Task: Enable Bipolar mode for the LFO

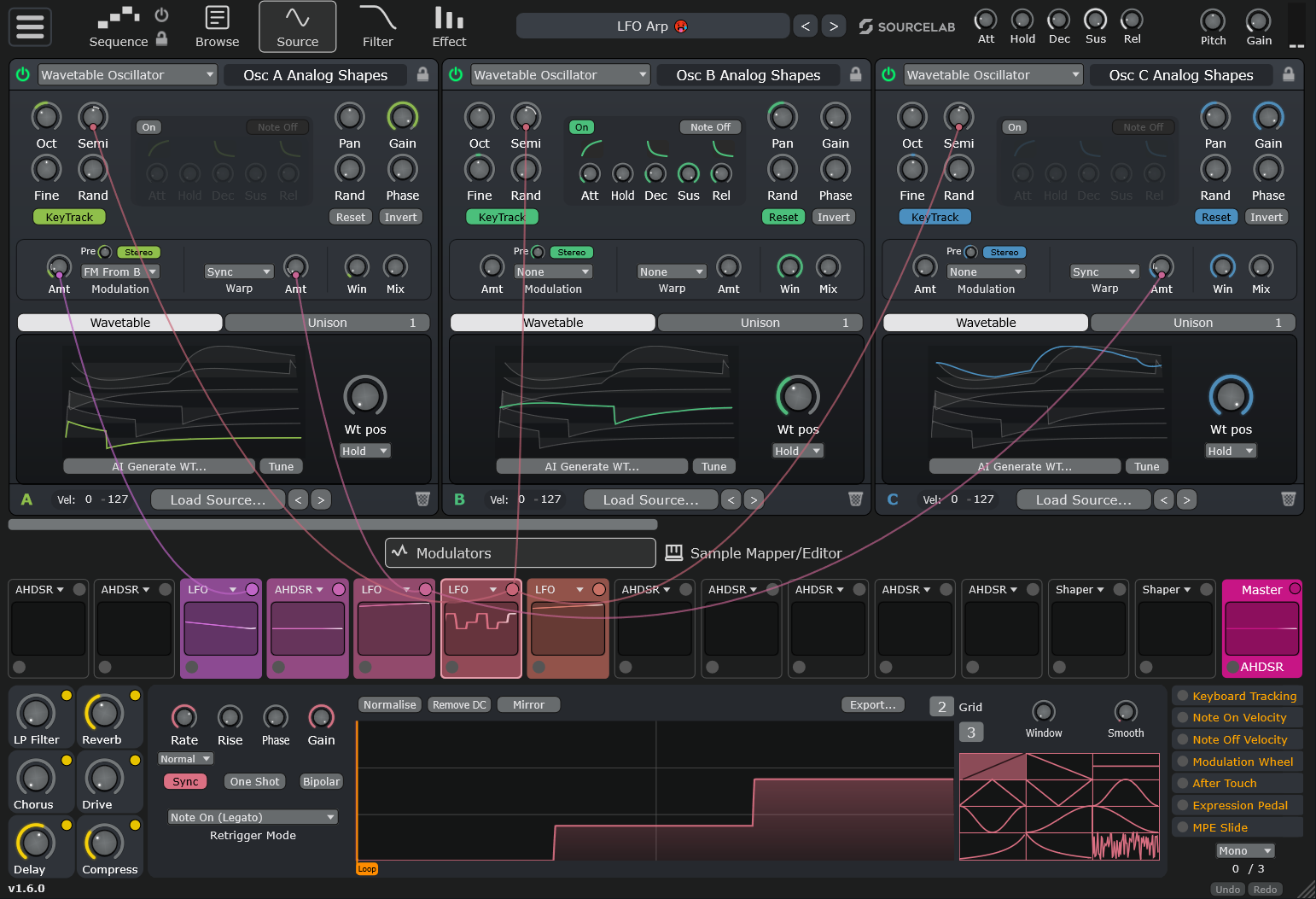Action: coord(321,781)
